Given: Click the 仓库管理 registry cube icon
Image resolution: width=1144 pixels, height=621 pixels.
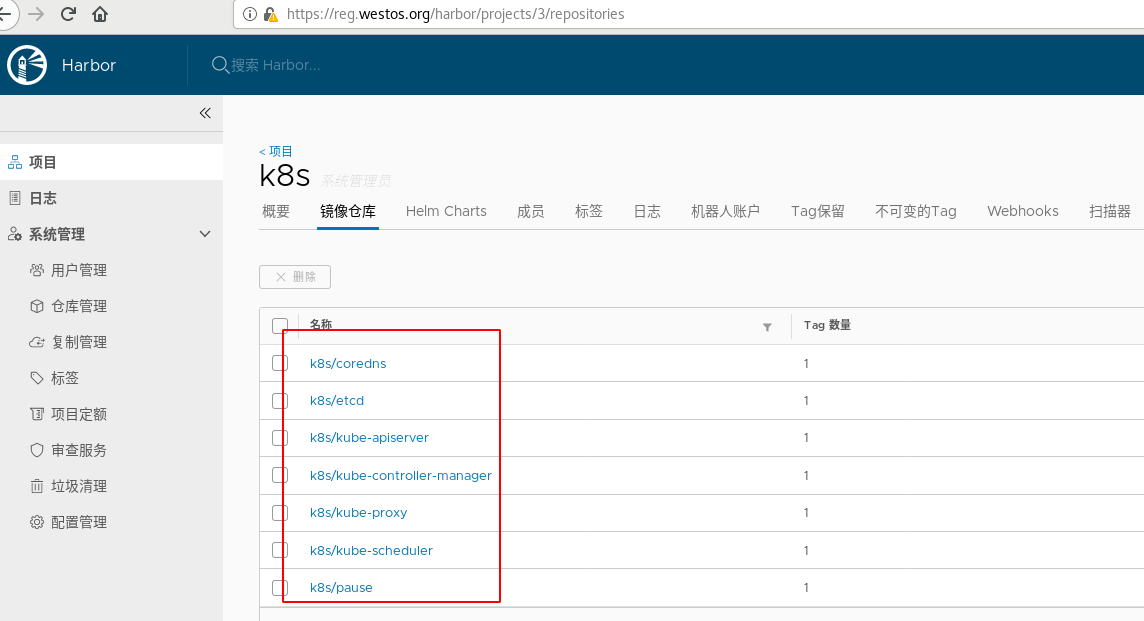Looking at the screenshot, I should pyautogui.click(x=36, y=306).
